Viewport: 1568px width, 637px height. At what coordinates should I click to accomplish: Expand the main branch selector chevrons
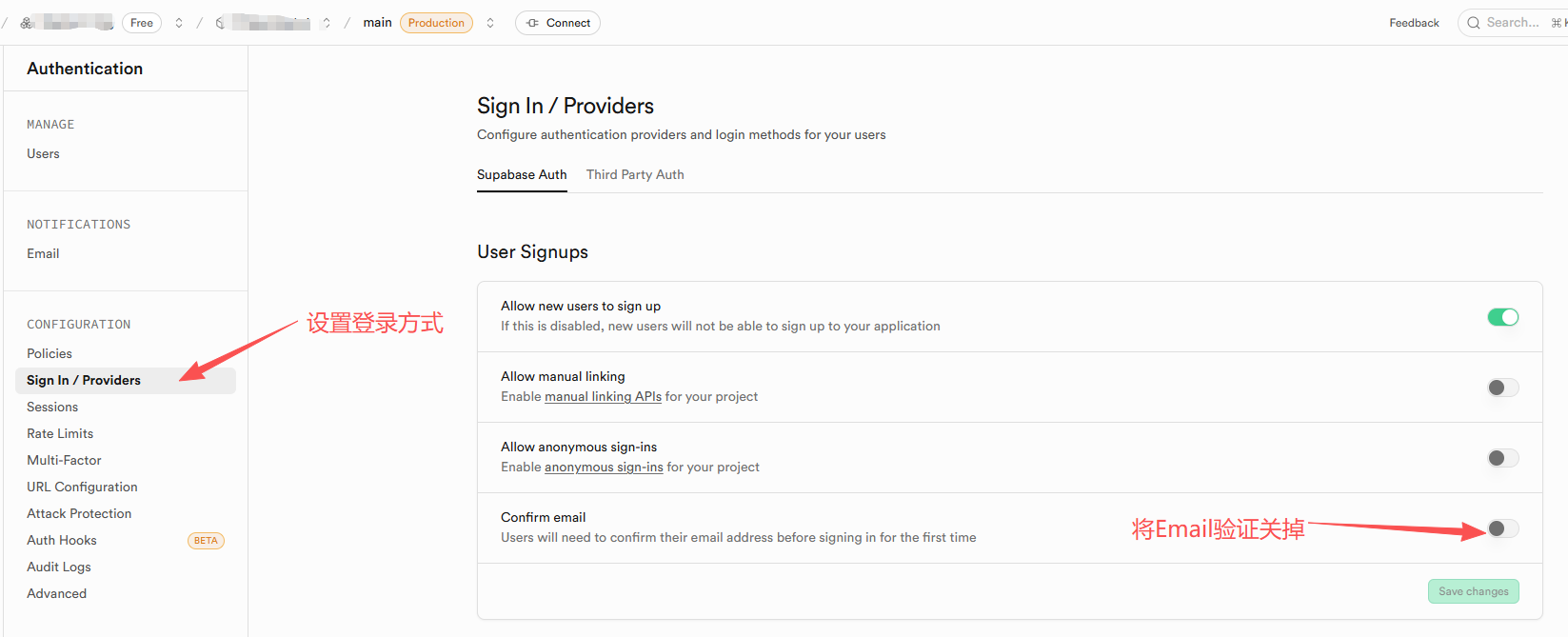pos(490,23)
